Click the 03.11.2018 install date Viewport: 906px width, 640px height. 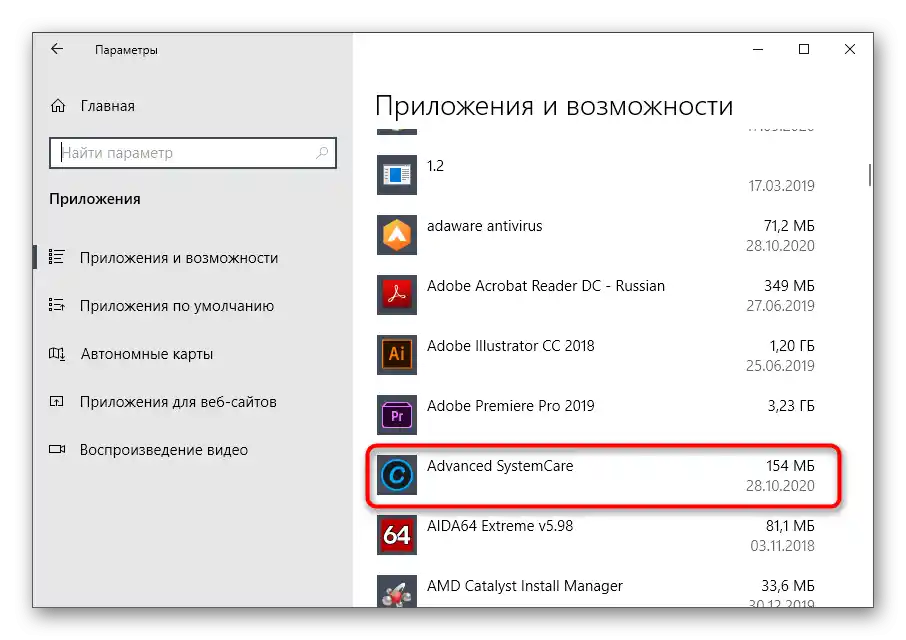783,546
